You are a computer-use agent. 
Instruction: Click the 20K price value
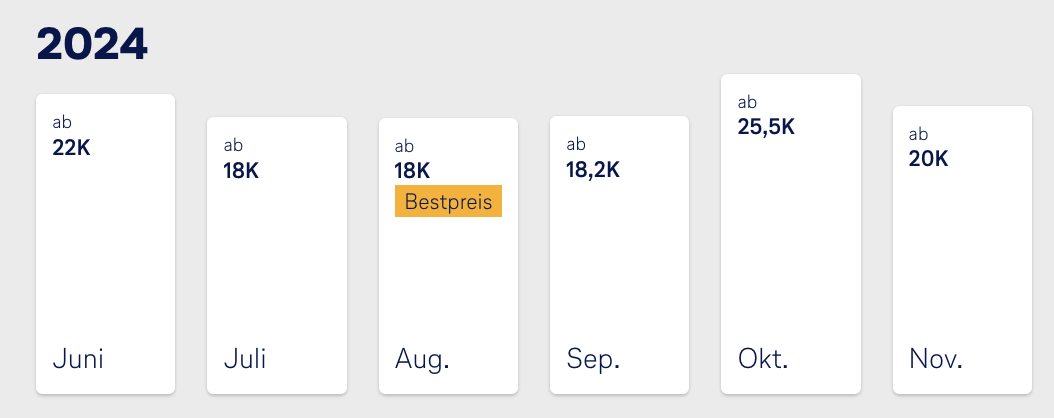click(x=928, y=159)
